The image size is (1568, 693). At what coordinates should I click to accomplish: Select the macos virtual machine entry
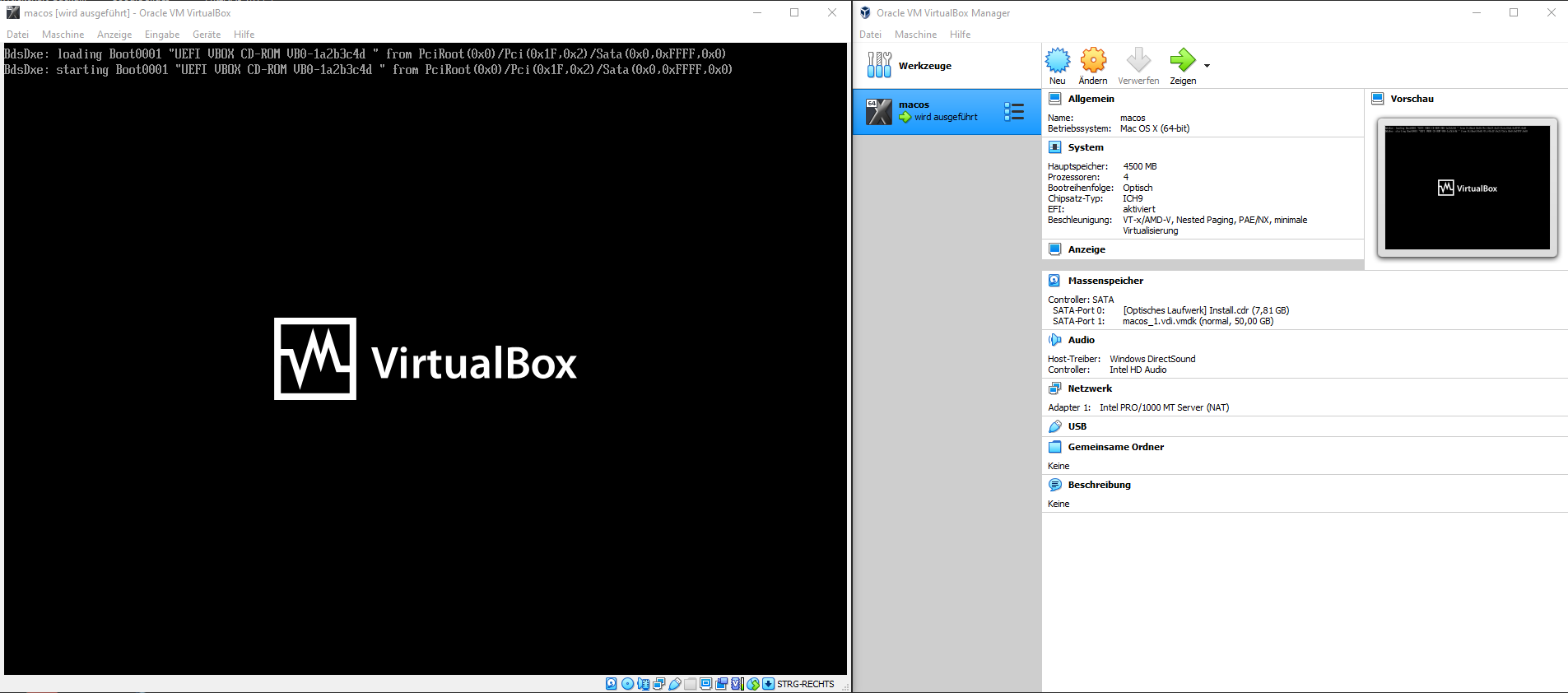(947, 112)
